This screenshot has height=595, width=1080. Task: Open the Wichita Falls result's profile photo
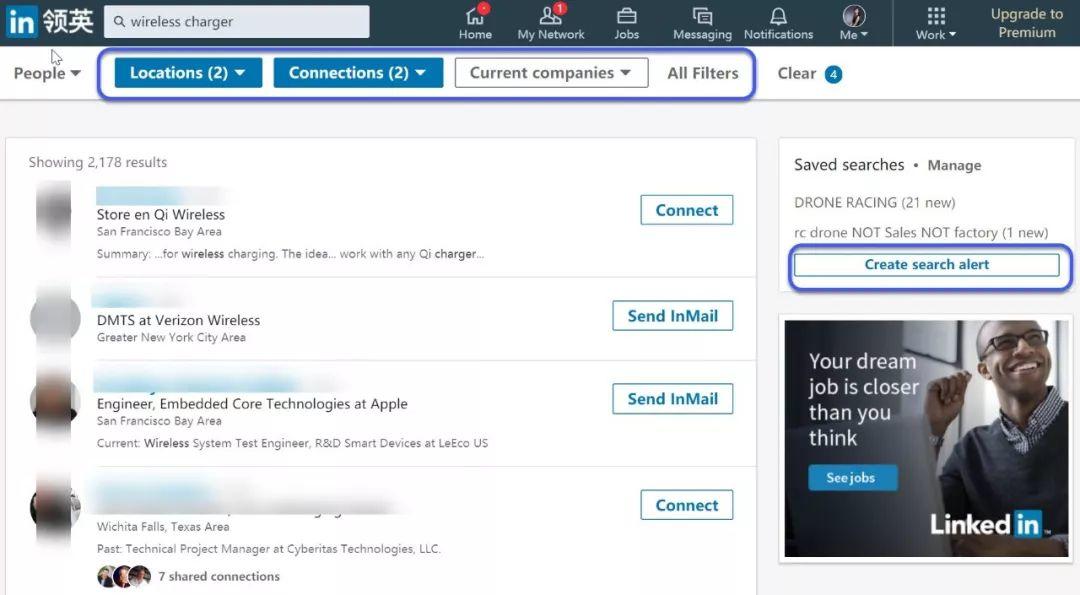pyautogui.click(x=55, y=507)
